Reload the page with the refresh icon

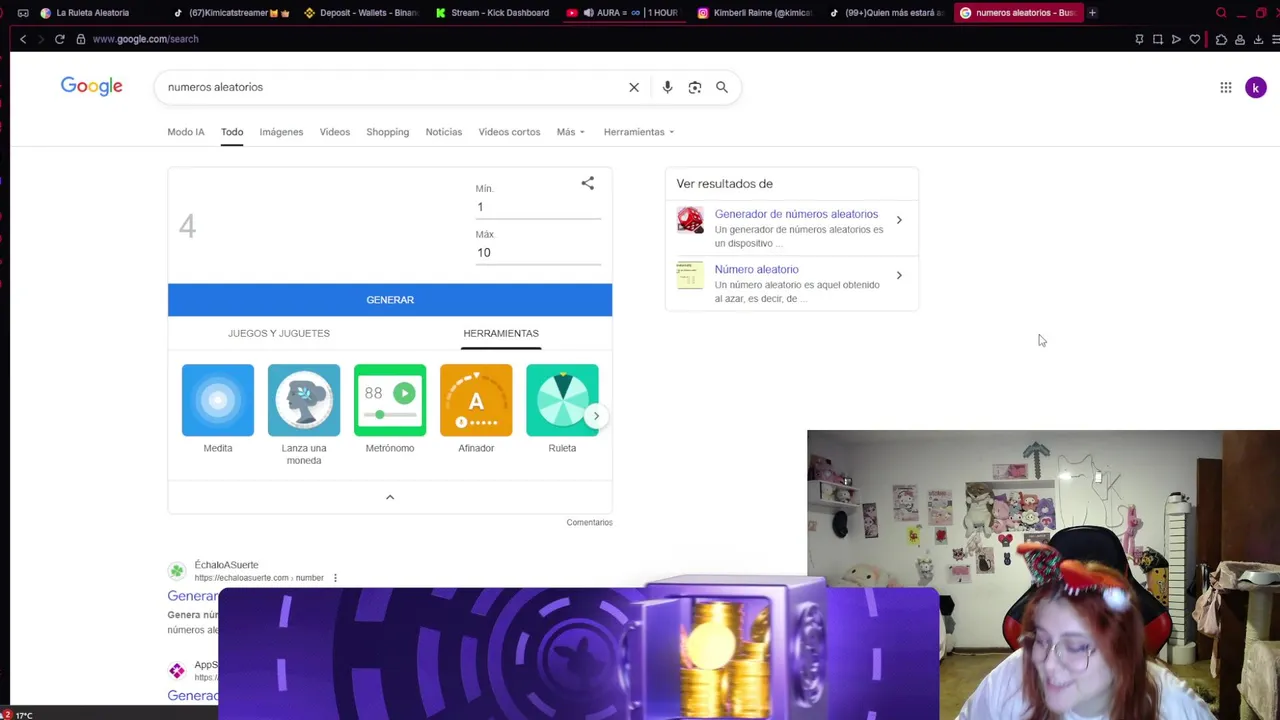[x=60, y=39]
